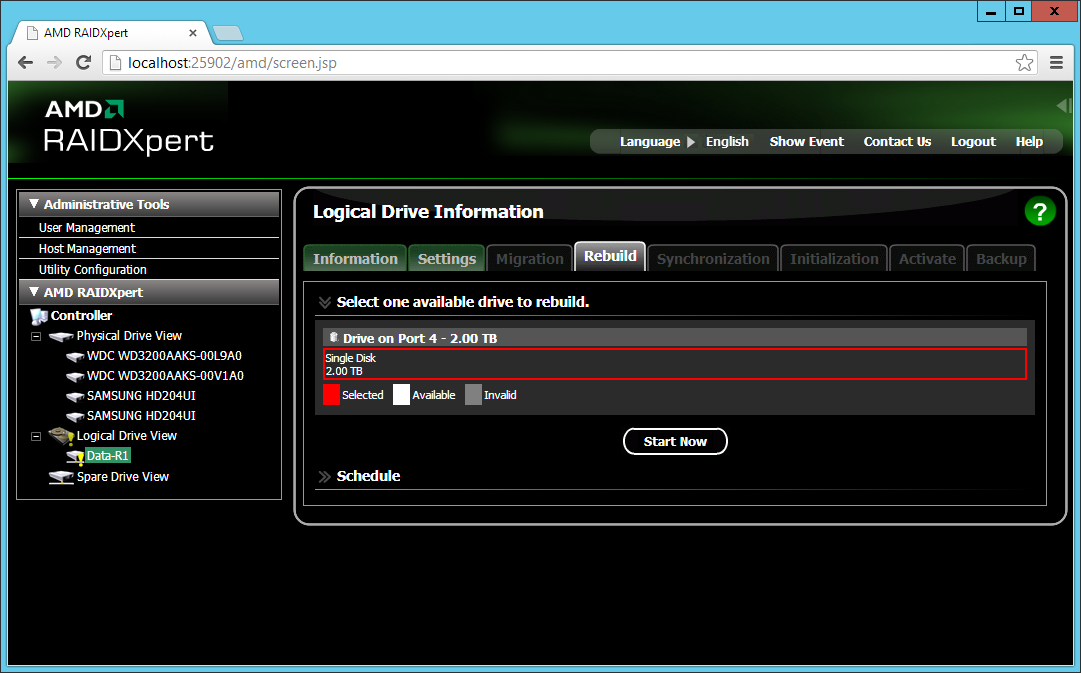Open the Initialization tab
1081x673 pixels.
pyautogui.click(x=834, y=259)
